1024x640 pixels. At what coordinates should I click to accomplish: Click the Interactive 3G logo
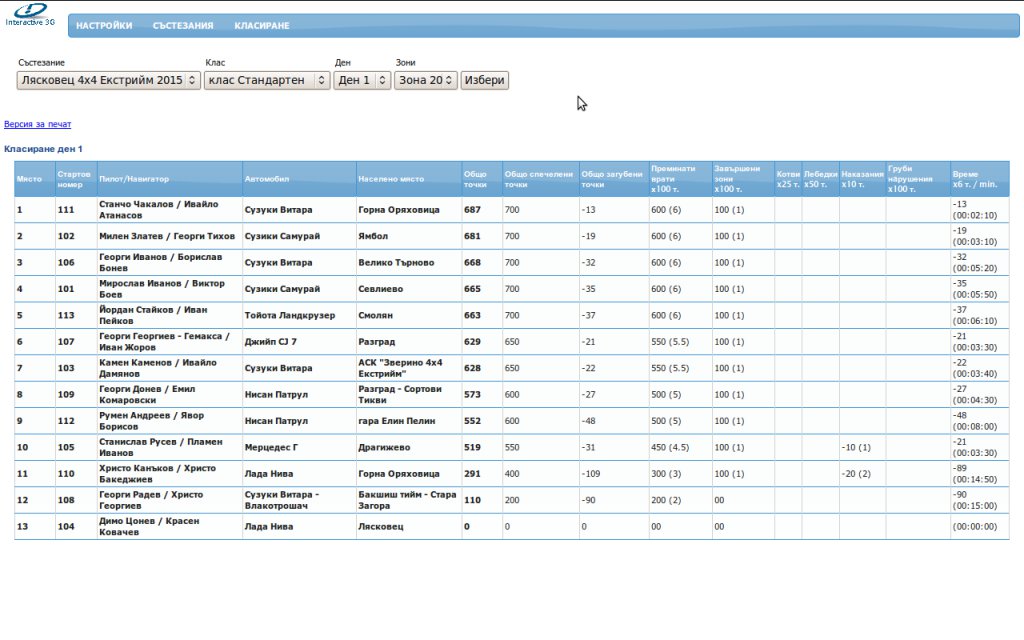30,14
